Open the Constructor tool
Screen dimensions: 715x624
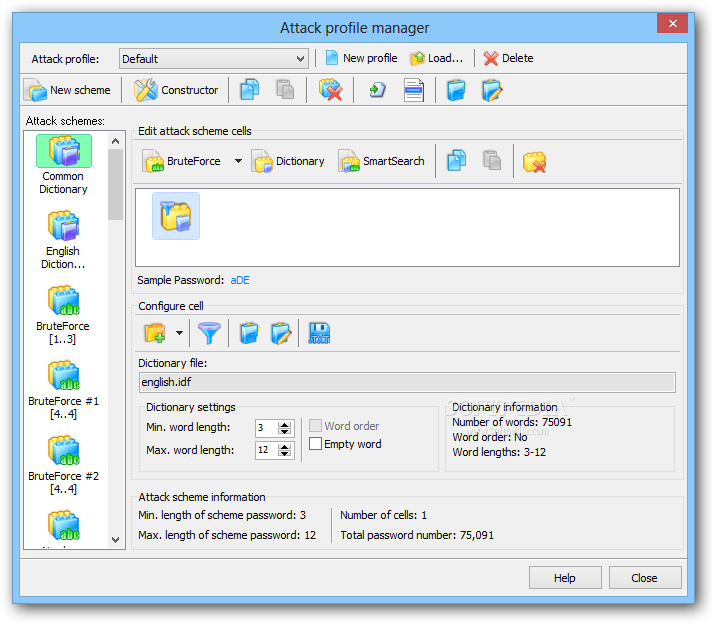(176, 90)
